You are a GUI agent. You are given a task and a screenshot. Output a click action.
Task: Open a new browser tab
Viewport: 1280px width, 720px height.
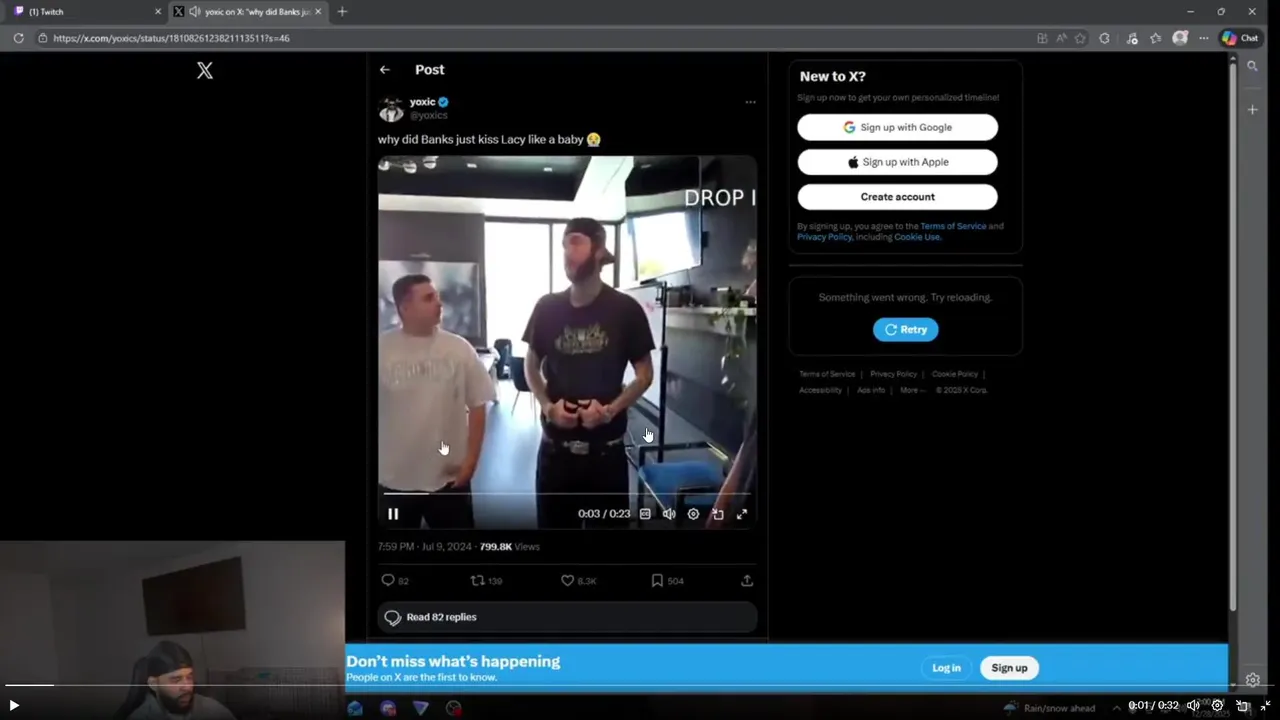tap(342, 12)
